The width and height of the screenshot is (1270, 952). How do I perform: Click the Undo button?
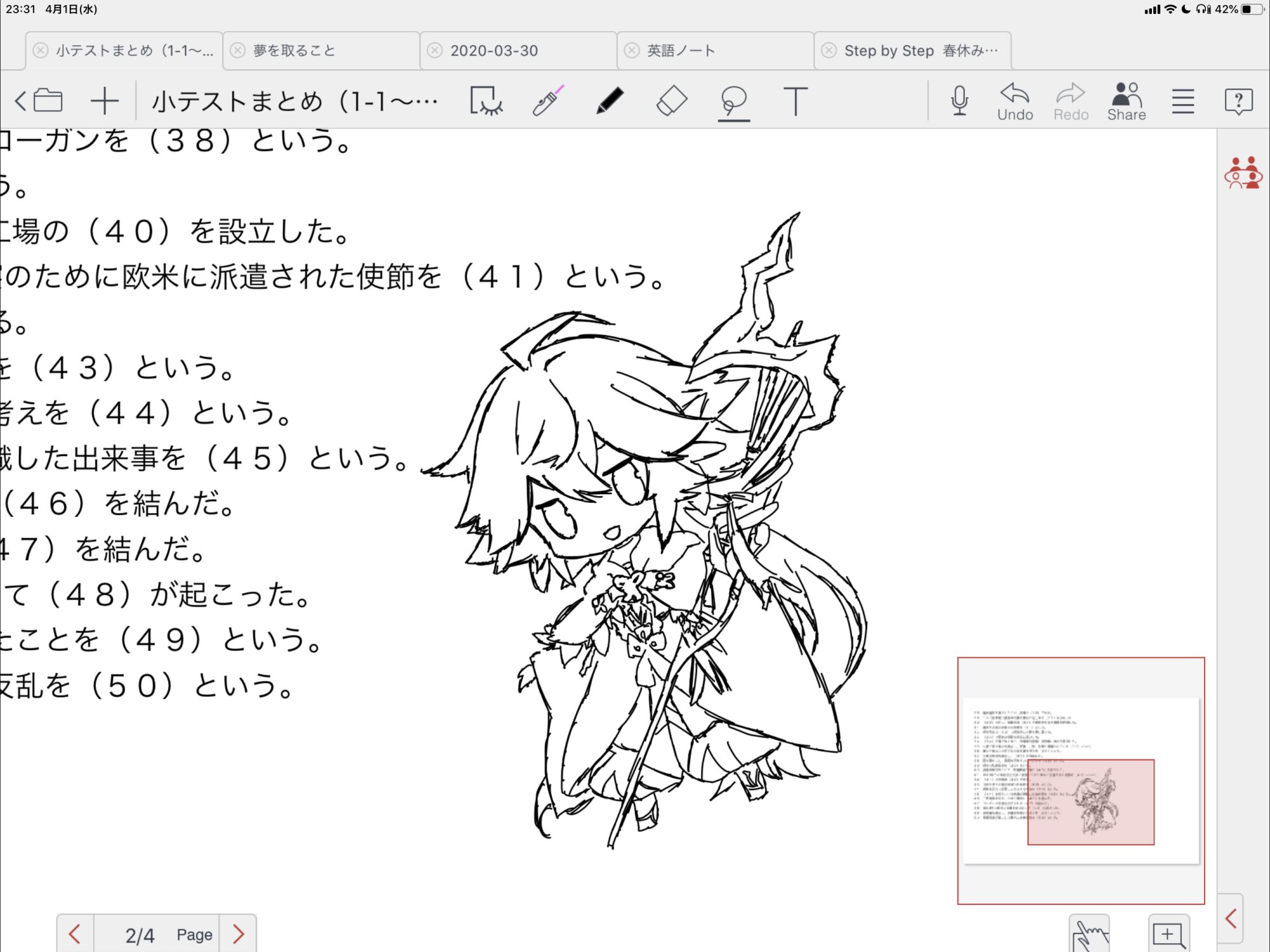pyautogui.click(x=1015, y=102)
